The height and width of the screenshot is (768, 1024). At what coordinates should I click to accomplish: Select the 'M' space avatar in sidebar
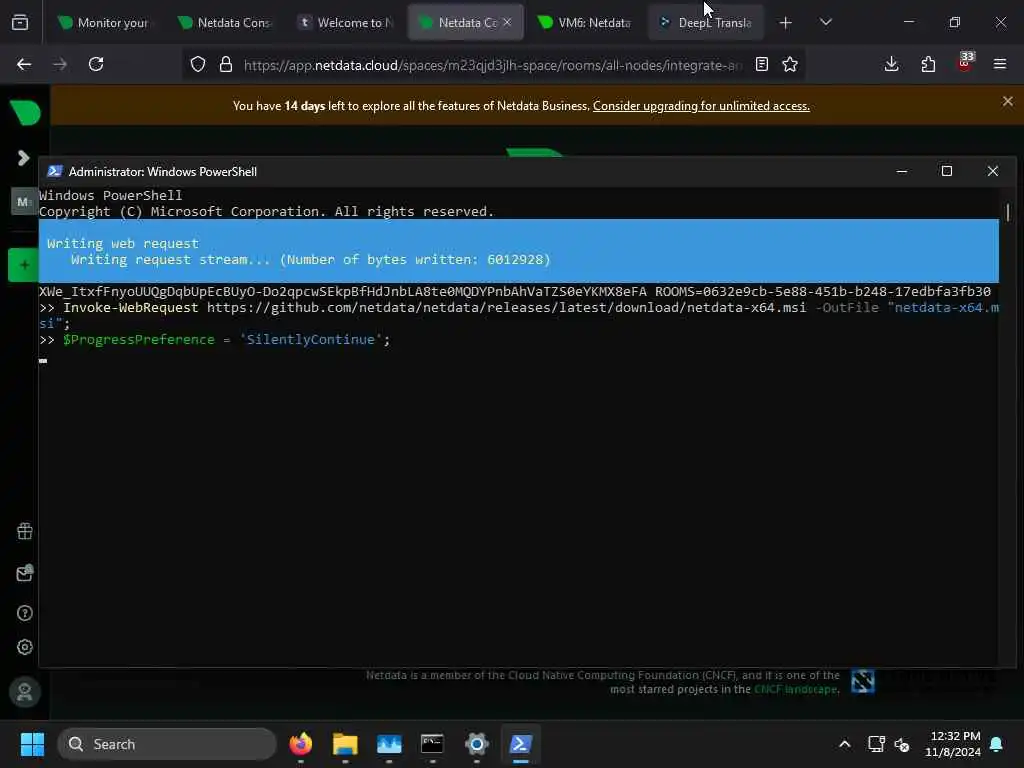click(x=24, y=202)
